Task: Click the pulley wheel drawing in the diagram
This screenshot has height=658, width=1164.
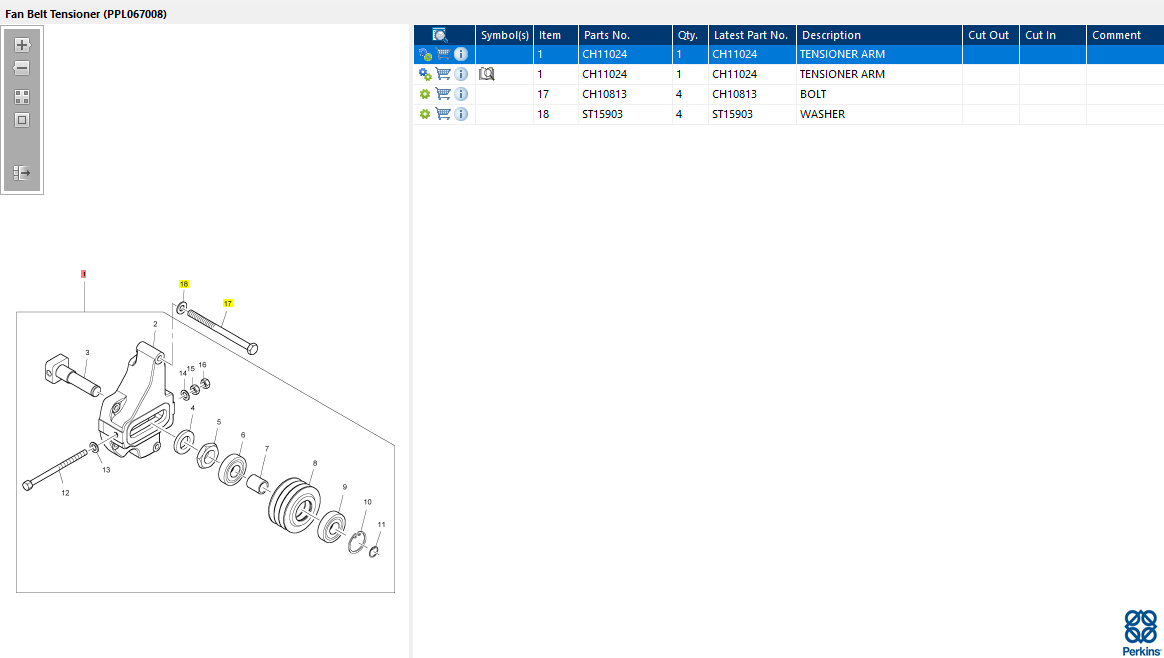Action: tap(294, 504)
